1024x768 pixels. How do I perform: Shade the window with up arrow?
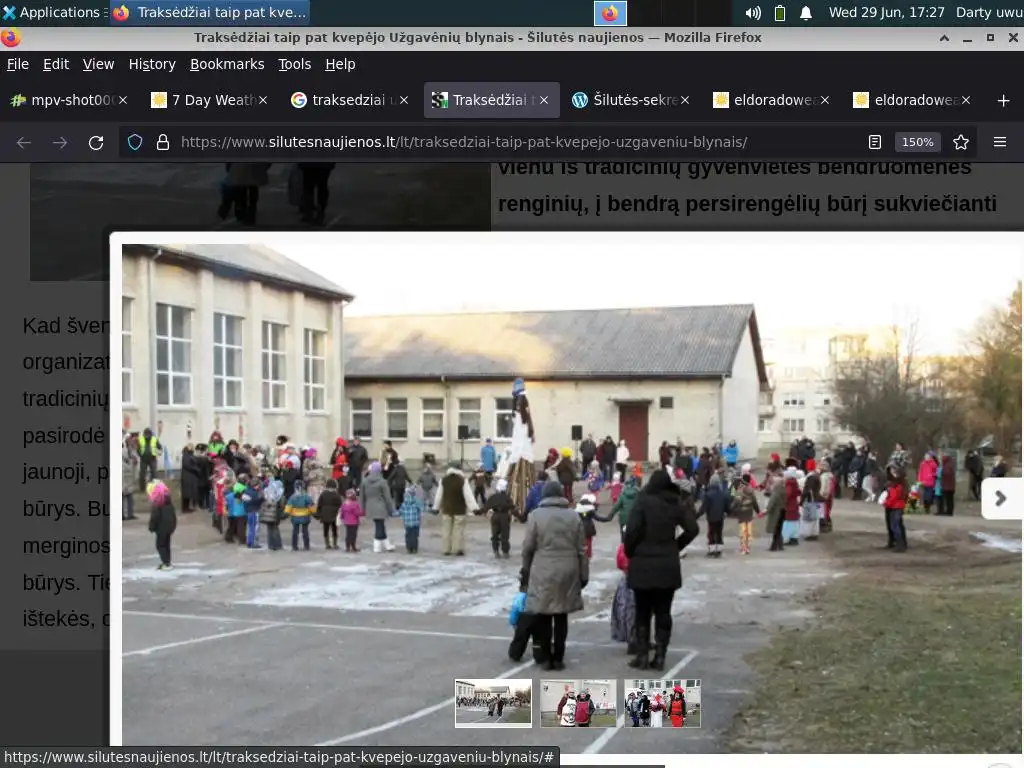click(x=944, y=38)
